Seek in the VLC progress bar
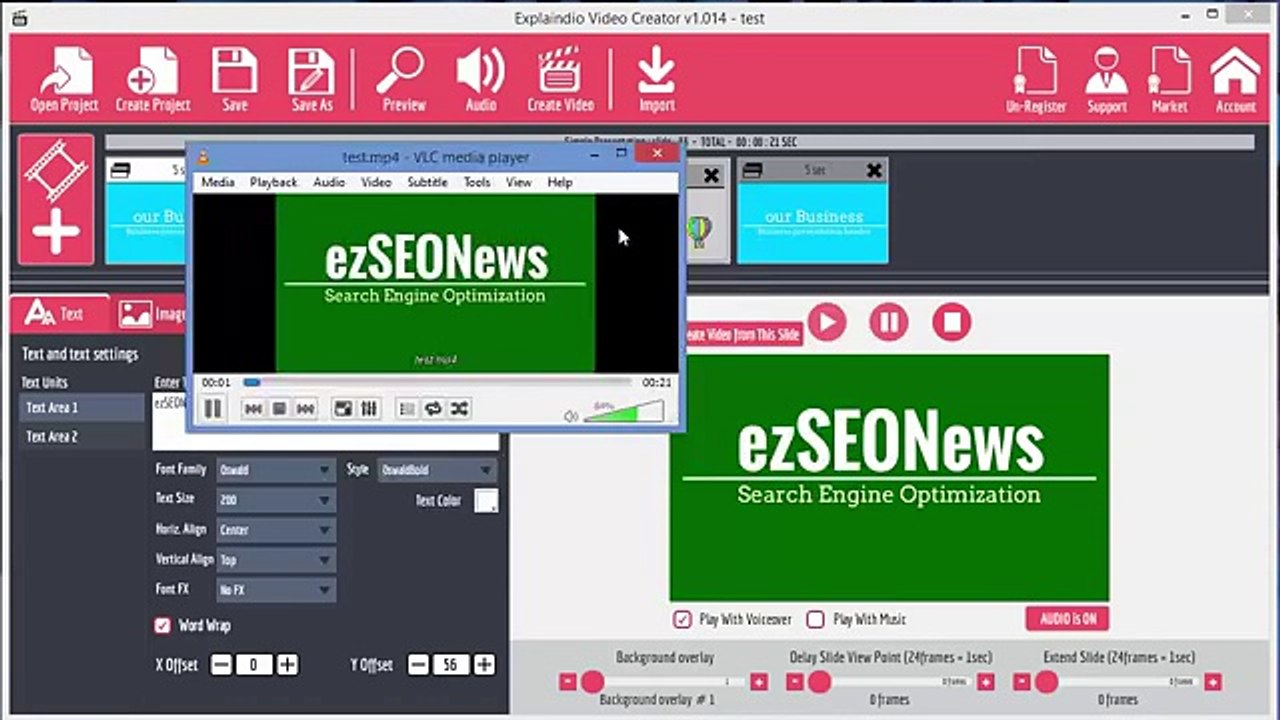This screenshot has width=1280, height=720. pos(437,382)
